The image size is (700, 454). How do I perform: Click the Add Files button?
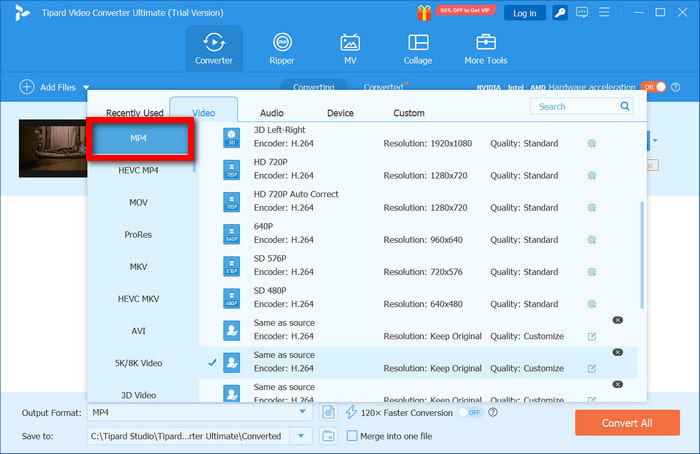pos(49,87)
